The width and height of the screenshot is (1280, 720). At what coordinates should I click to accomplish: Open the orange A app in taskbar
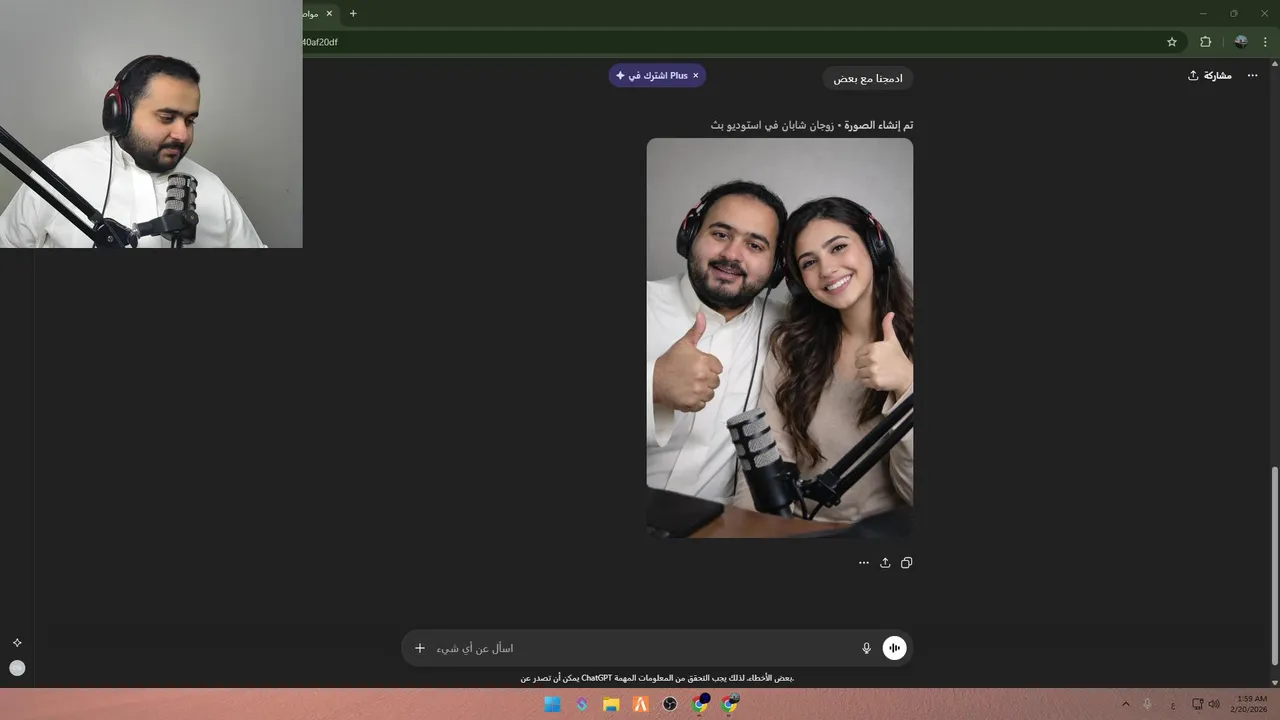641,705
